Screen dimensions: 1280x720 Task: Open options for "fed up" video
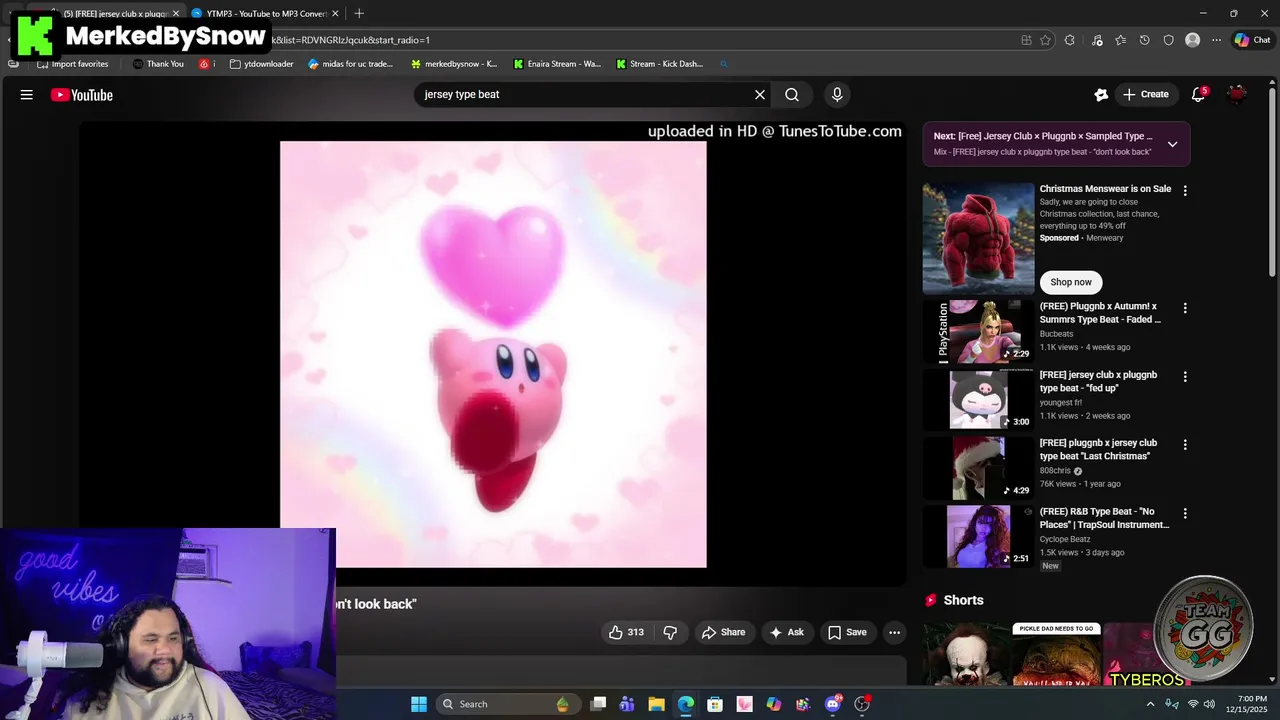point(1185,377)
